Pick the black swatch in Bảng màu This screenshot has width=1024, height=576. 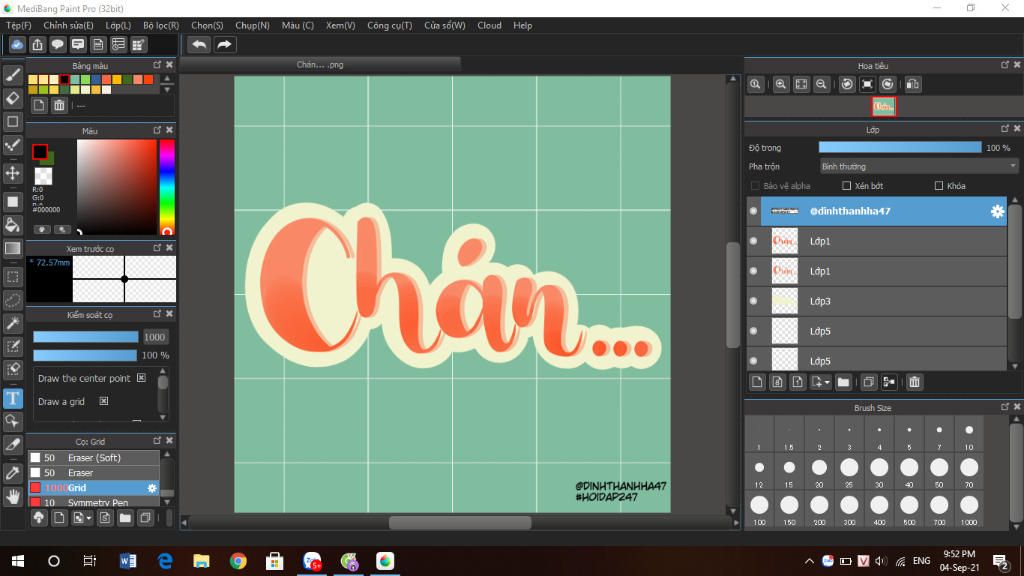tap(64, 80)
